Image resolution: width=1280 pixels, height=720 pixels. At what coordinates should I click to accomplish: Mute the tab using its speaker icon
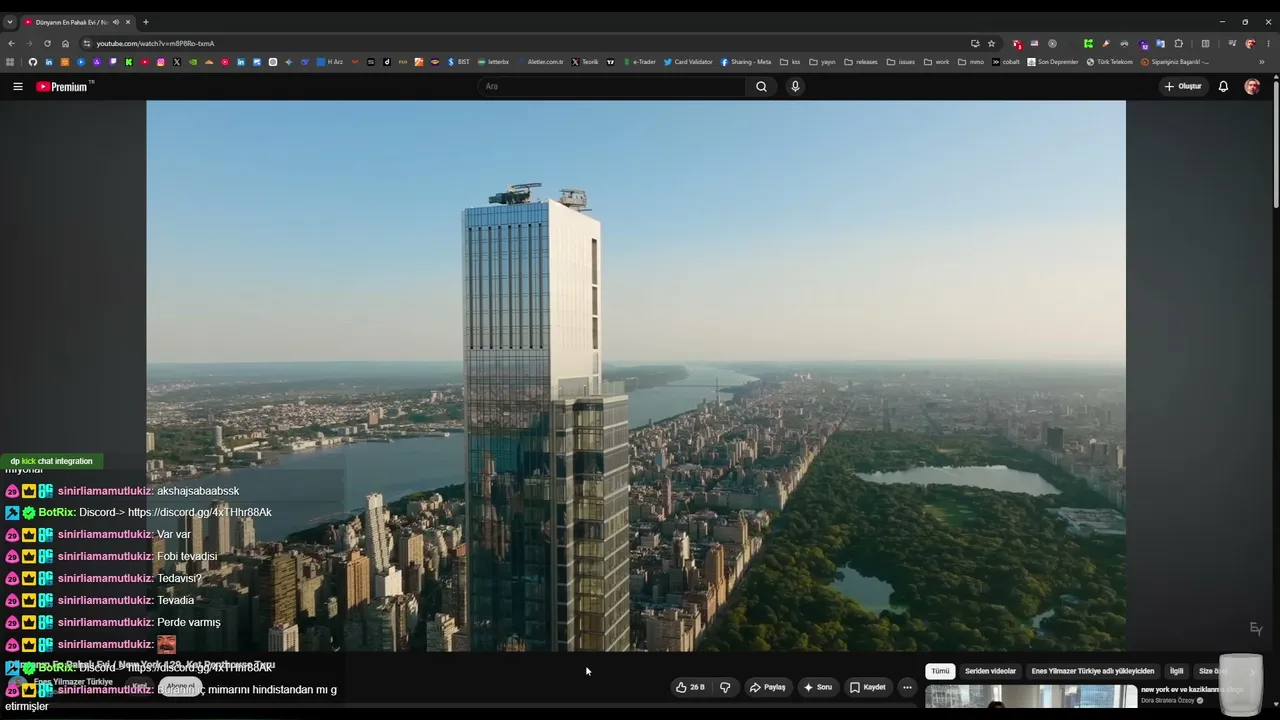pos(116,22)
